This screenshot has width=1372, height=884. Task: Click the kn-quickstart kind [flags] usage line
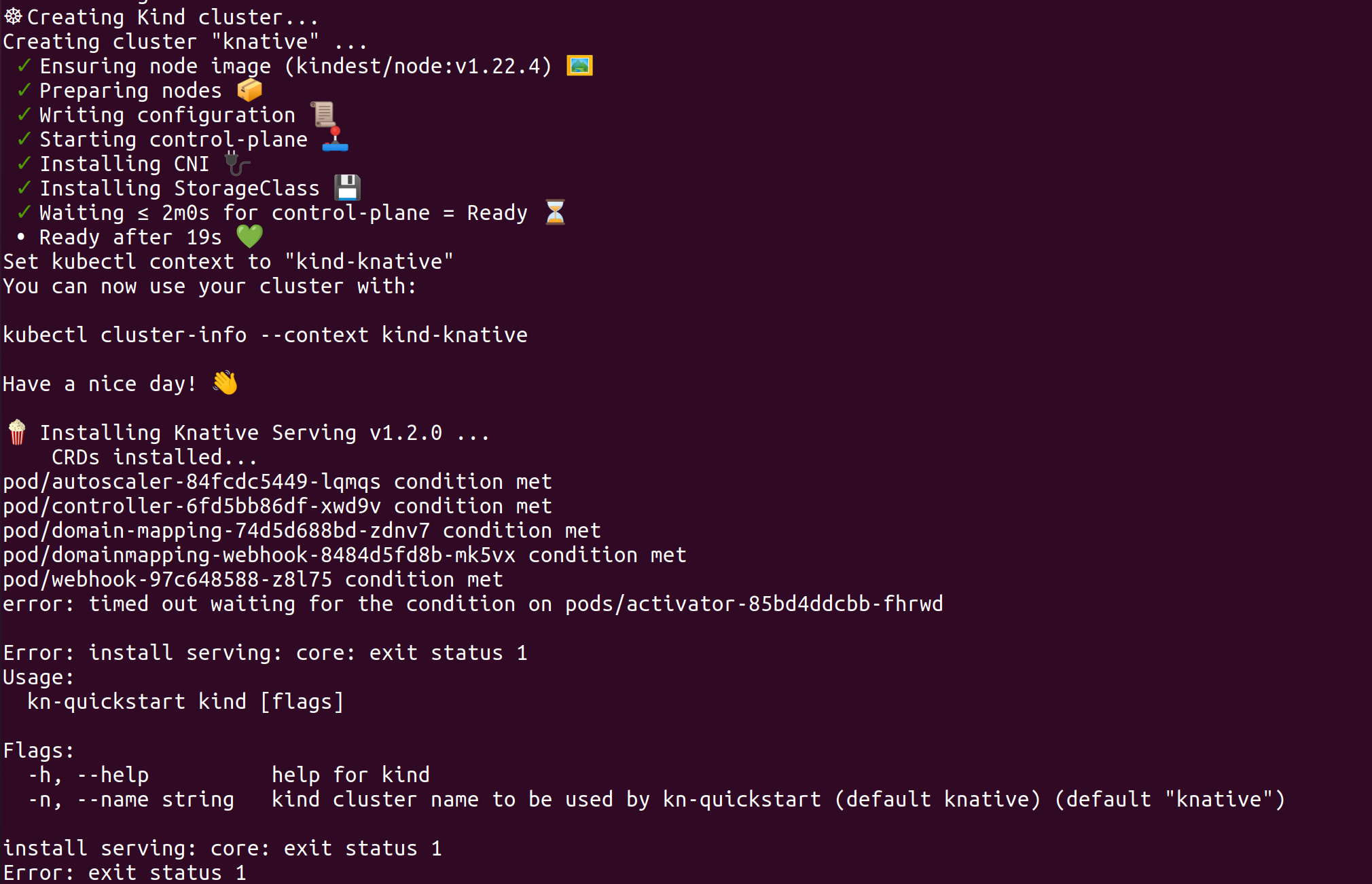click(185, 701)
